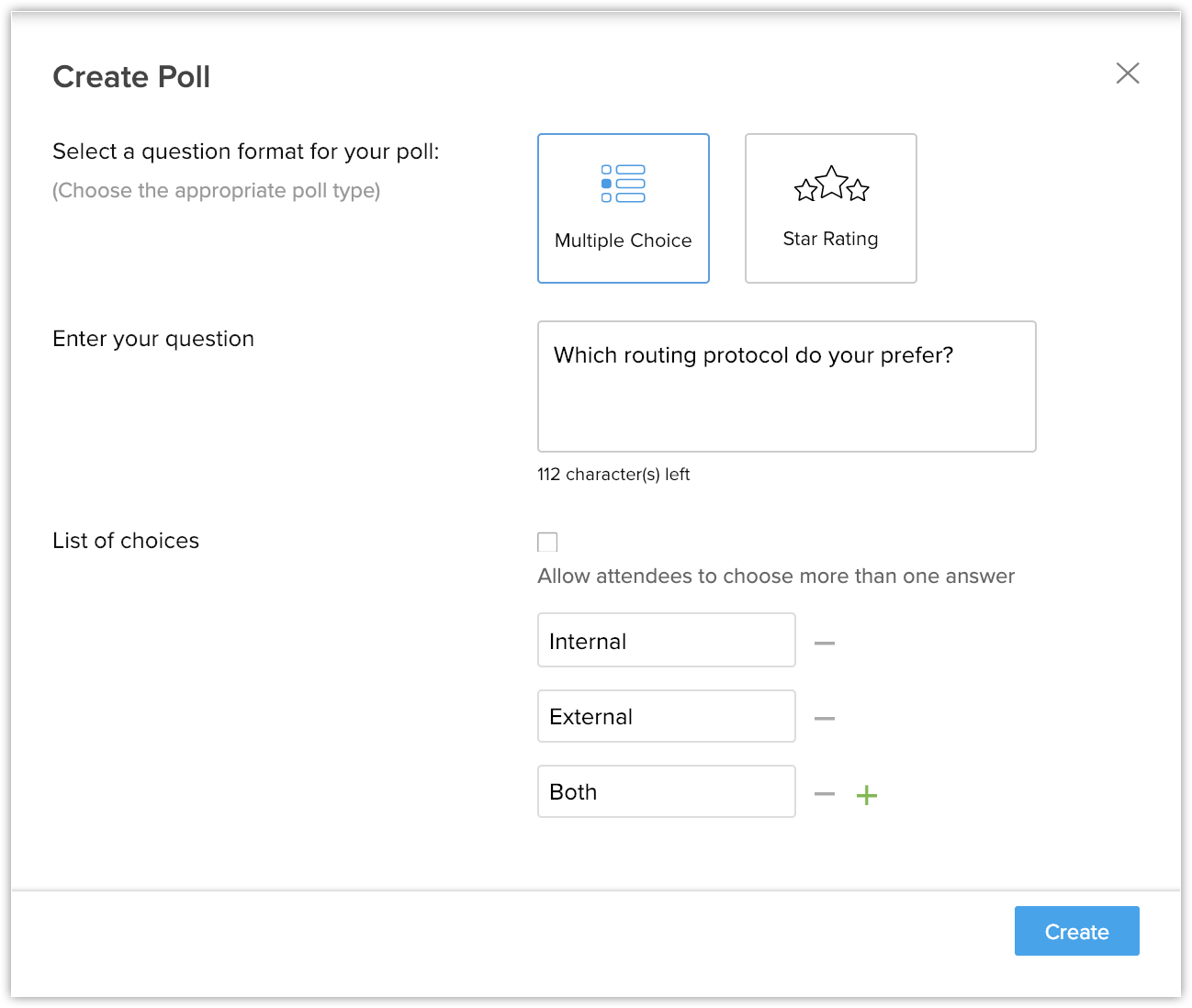Enable the multiple answers checkbox

tap(547, 542)
